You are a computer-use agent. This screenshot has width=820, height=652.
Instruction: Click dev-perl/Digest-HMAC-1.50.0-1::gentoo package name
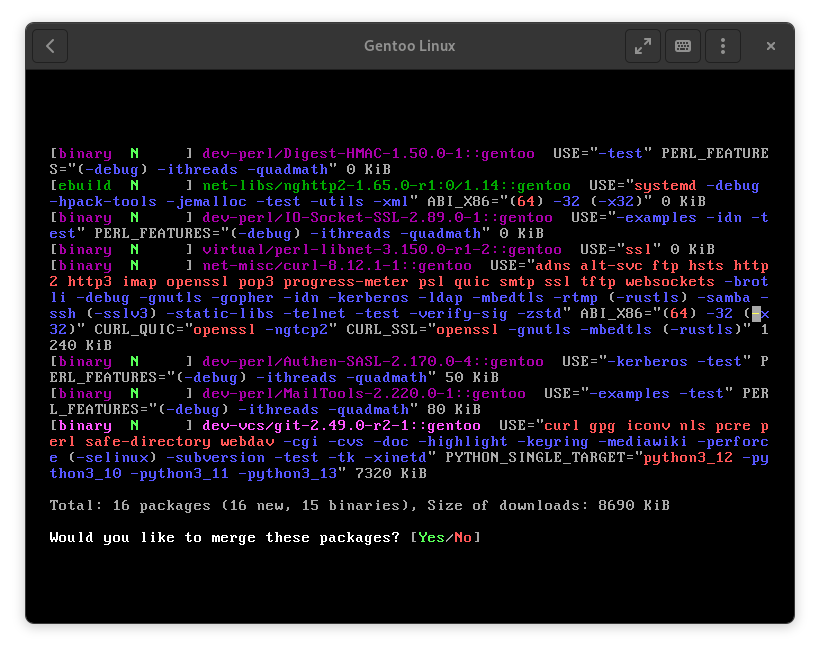point(368,154)
